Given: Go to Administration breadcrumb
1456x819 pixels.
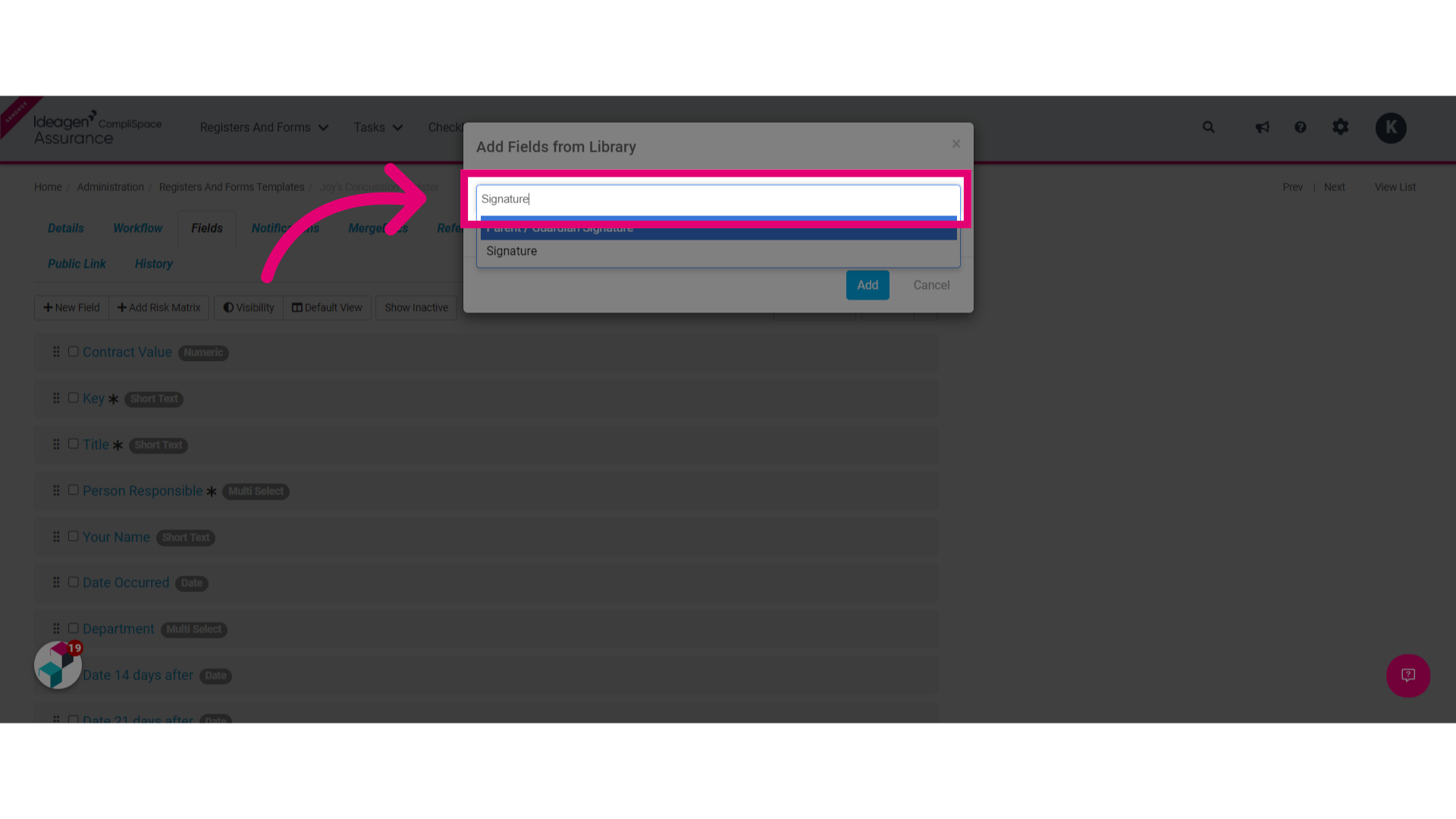Looking at the screenshot, I should coord(110,187).
